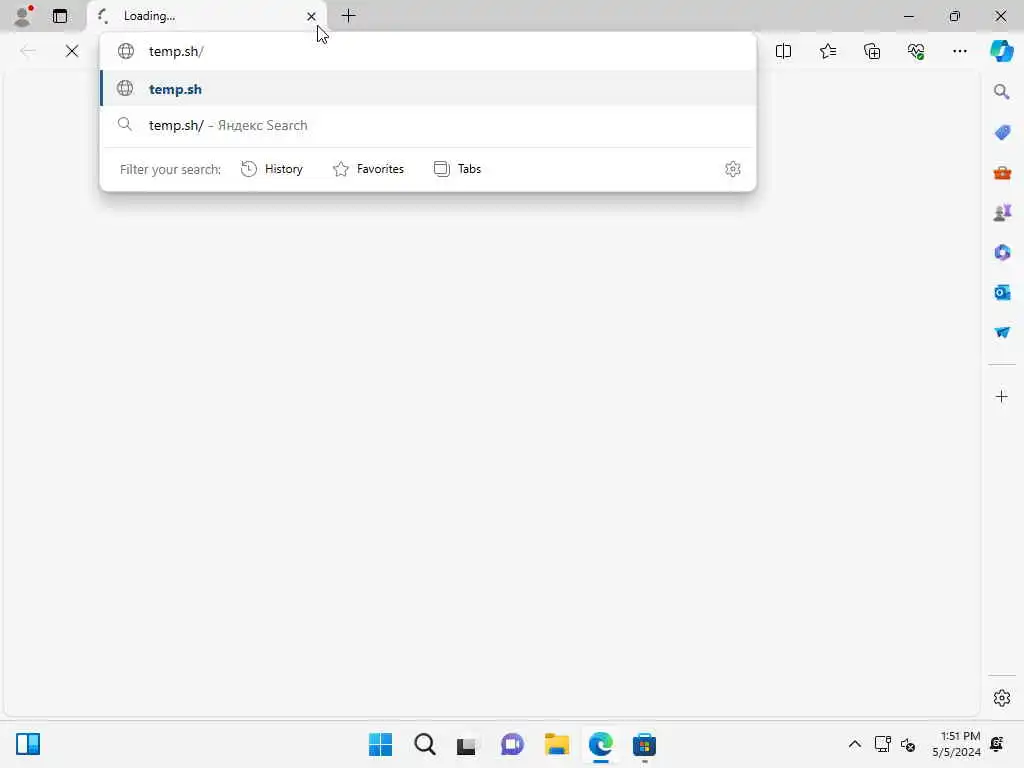1024x768 pixels.
Task: Open the network status tray icon
Action: click(882, 744)
